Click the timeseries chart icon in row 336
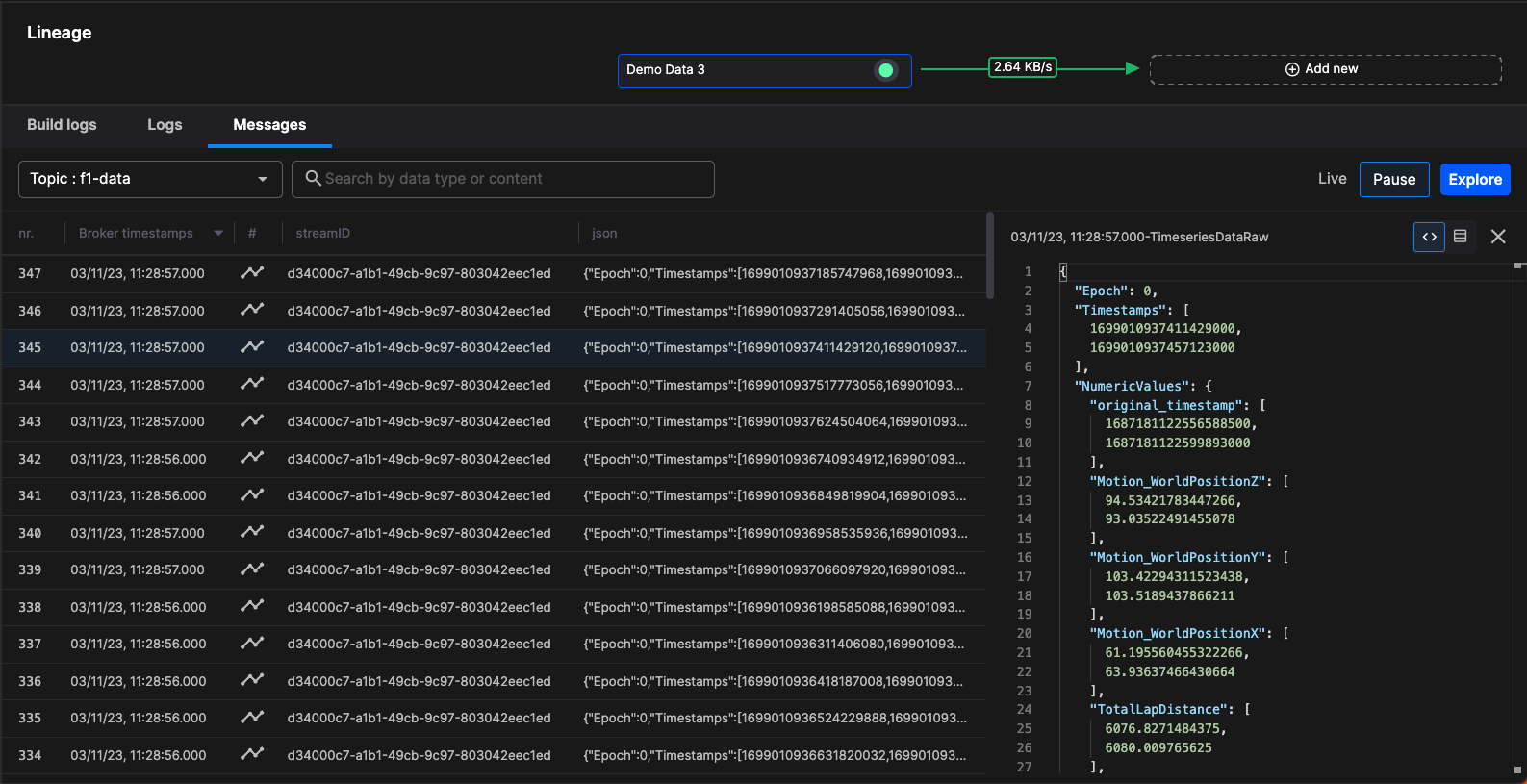 [x=252, y=680]
